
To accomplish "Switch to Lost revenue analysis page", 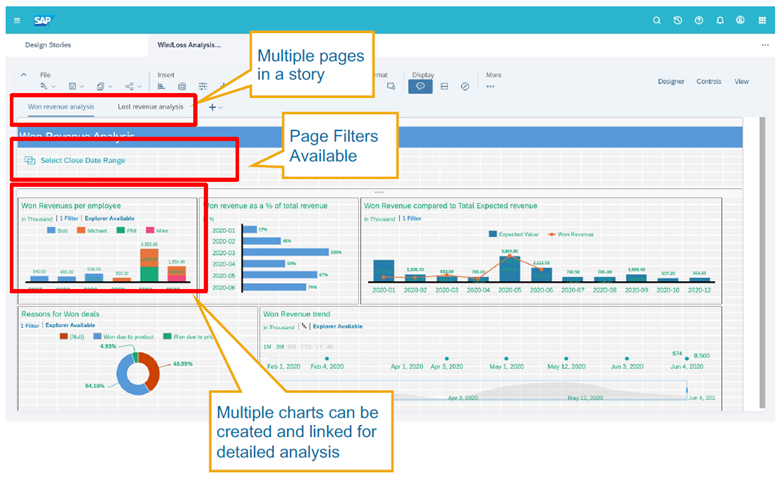I will coord(150,106).
